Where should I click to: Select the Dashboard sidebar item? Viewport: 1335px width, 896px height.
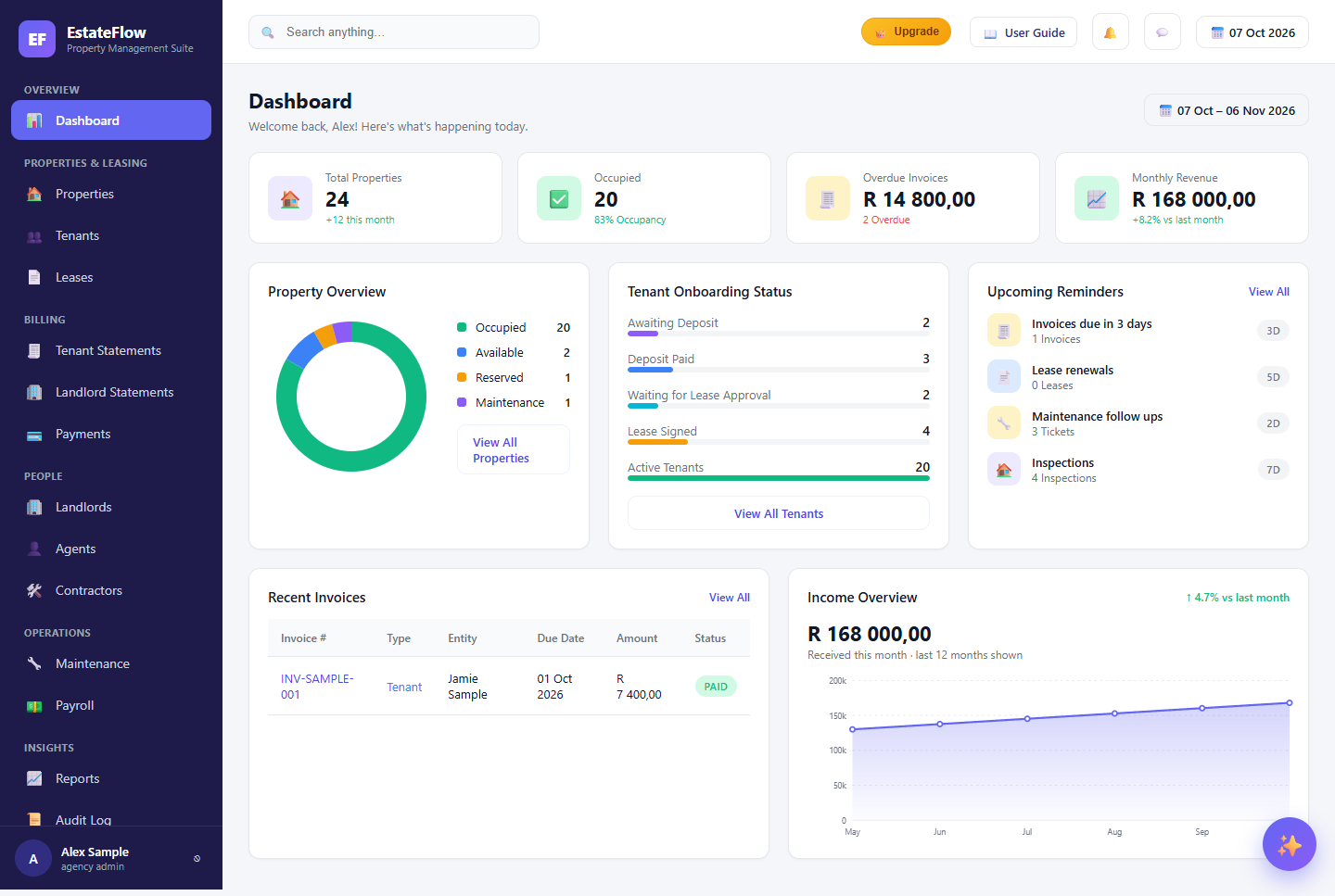point(111,120)
